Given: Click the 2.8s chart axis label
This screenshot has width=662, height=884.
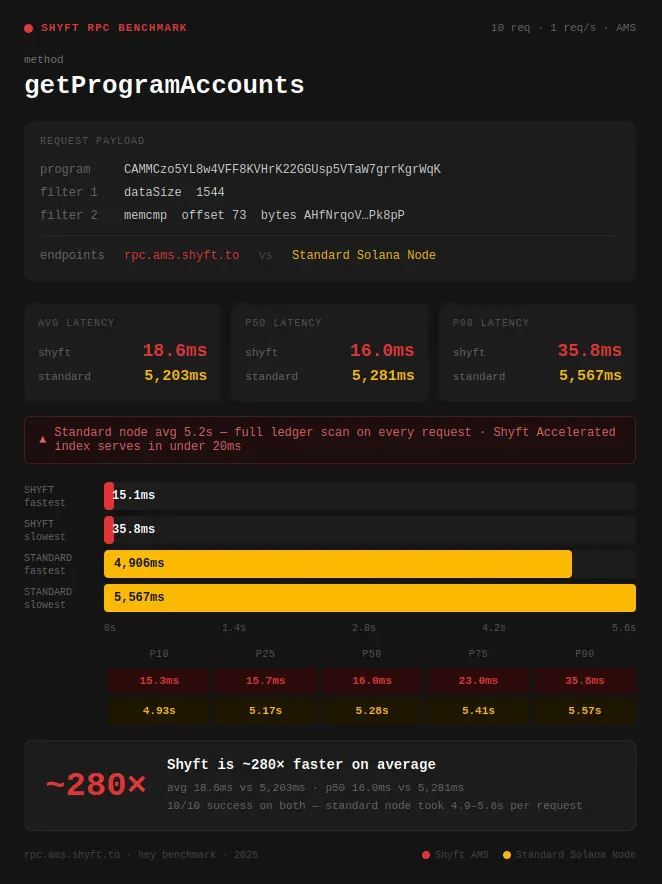Looking at the screenshot, I should pyautogui.click(x=364, y=627).
